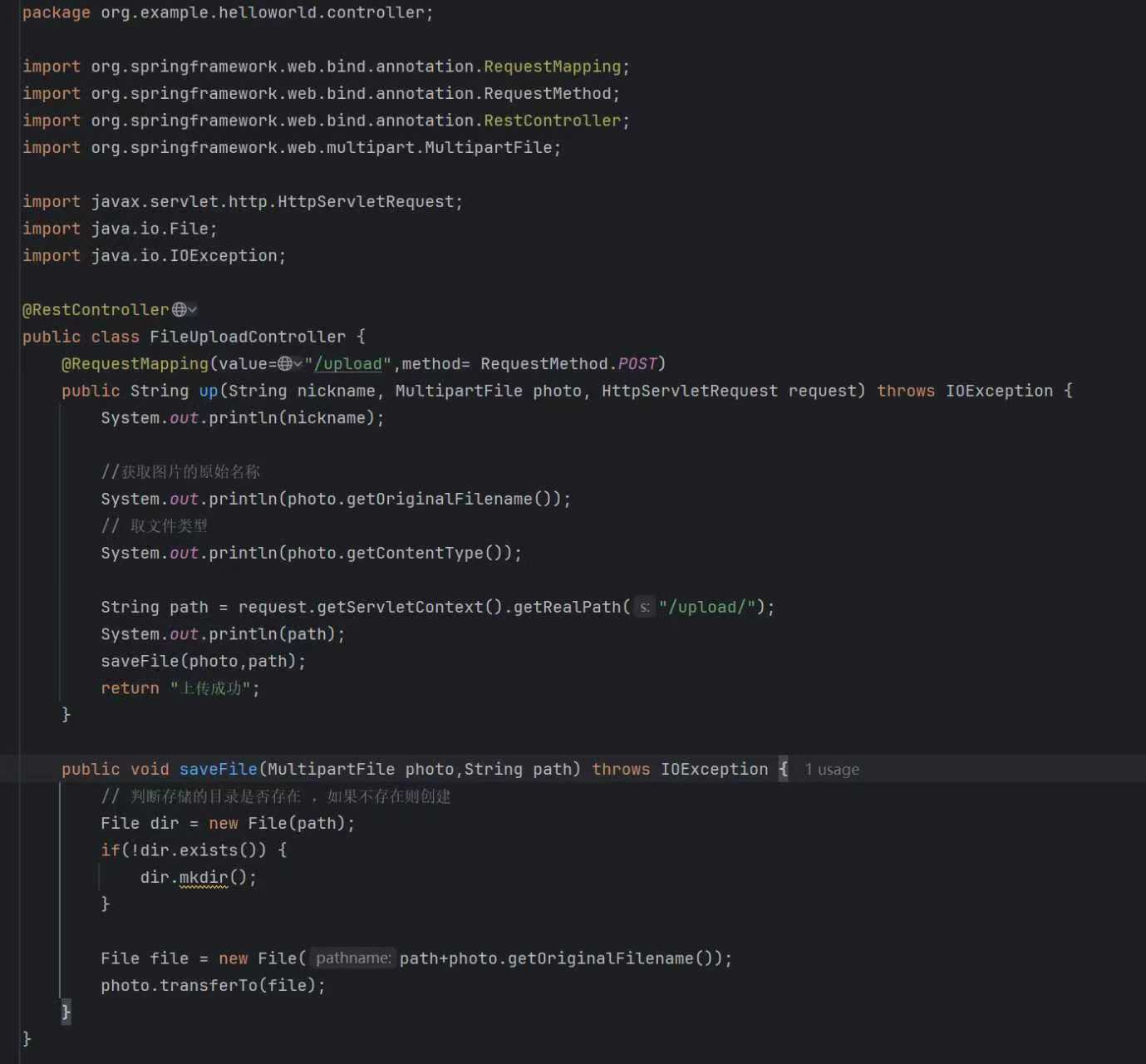Click the "s:" parameter hint in getRealPath
The width and height of the screenshot is (1146, 1064).
644,608
